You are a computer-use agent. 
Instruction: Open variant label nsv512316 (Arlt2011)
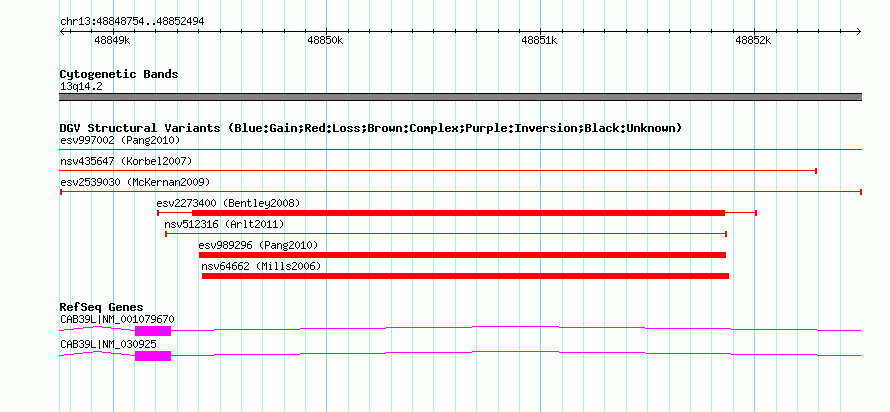pos(224,225)
